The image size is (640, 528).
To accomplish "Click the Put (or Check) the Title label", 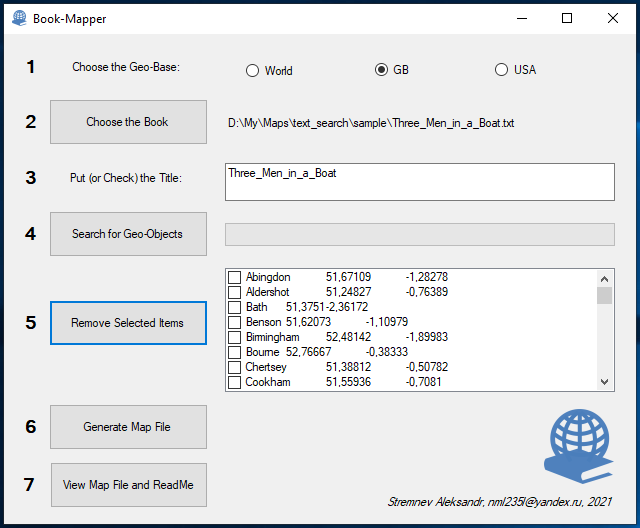I will pos(126,178).
